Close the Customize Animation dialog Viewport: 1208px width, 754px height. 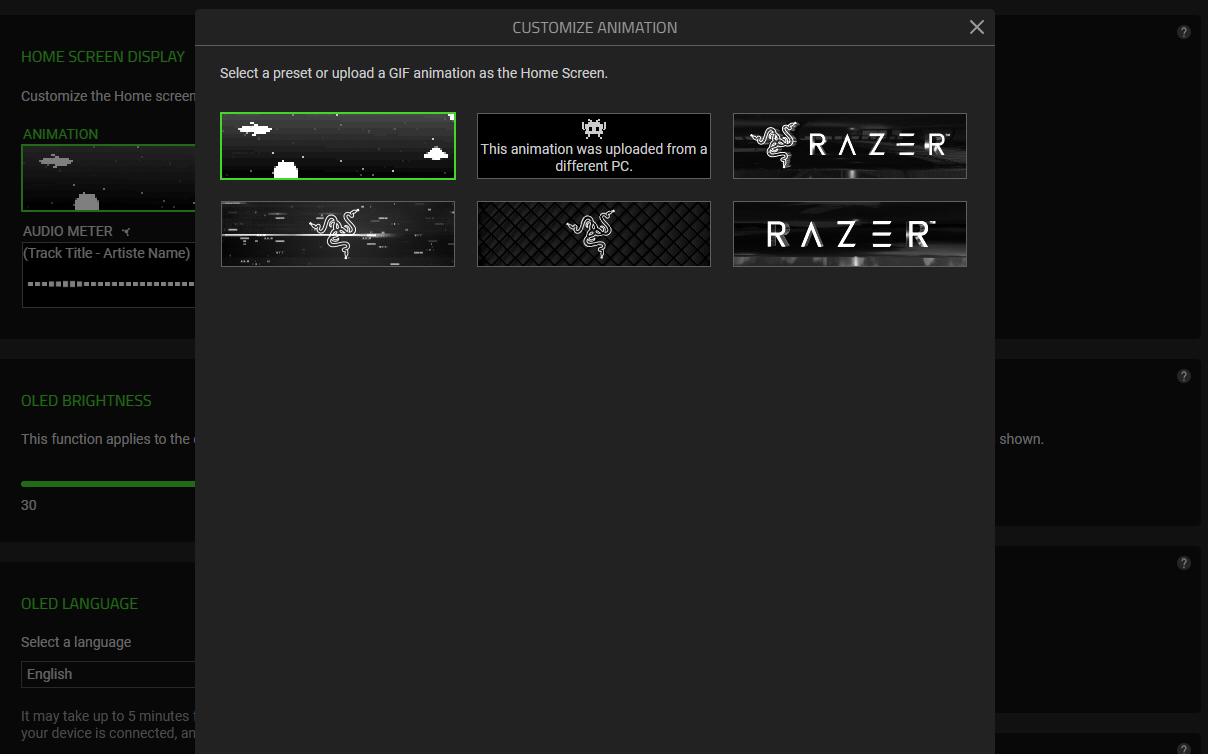tap(977, 27)
